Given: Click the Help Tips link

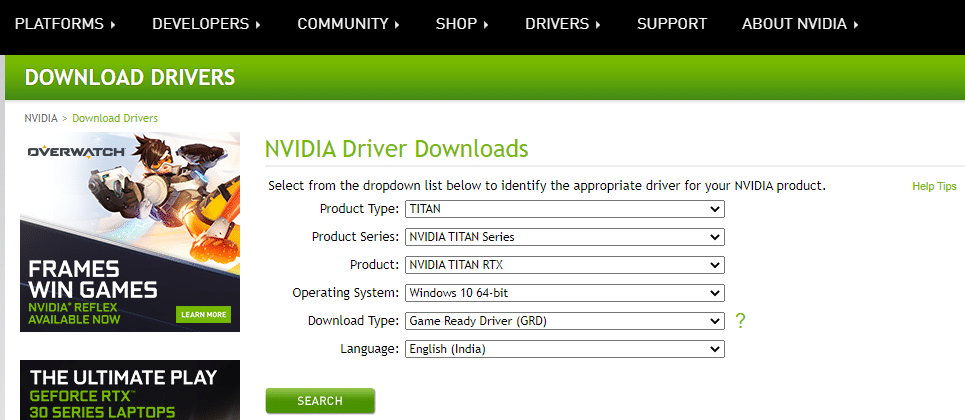Looking at the screenshot, I should [x=934, y=186].
